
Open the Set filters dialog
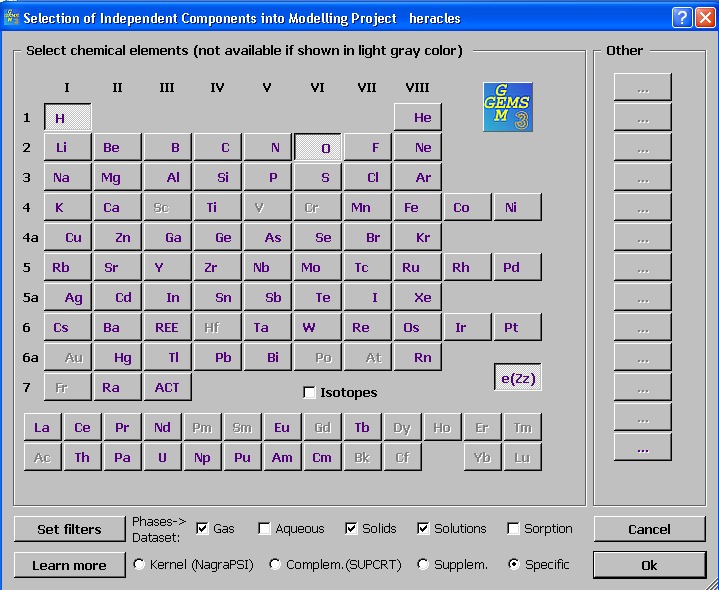[x=69, y=529]
